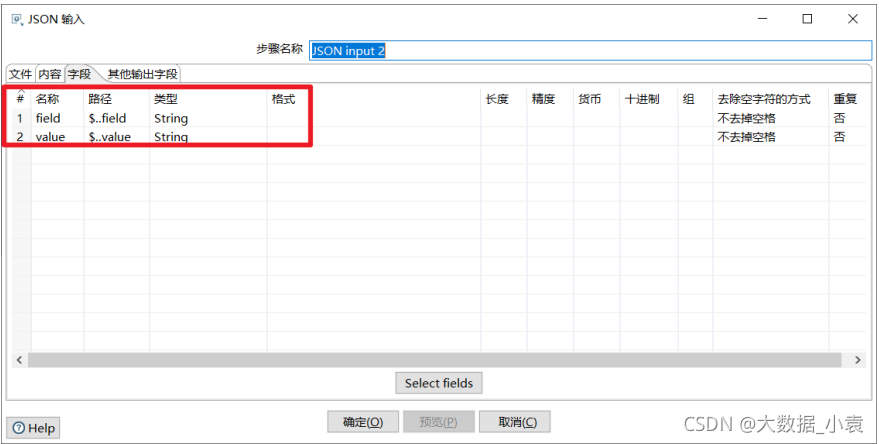Maximize the JSON 输入 window

coord(807,19)
